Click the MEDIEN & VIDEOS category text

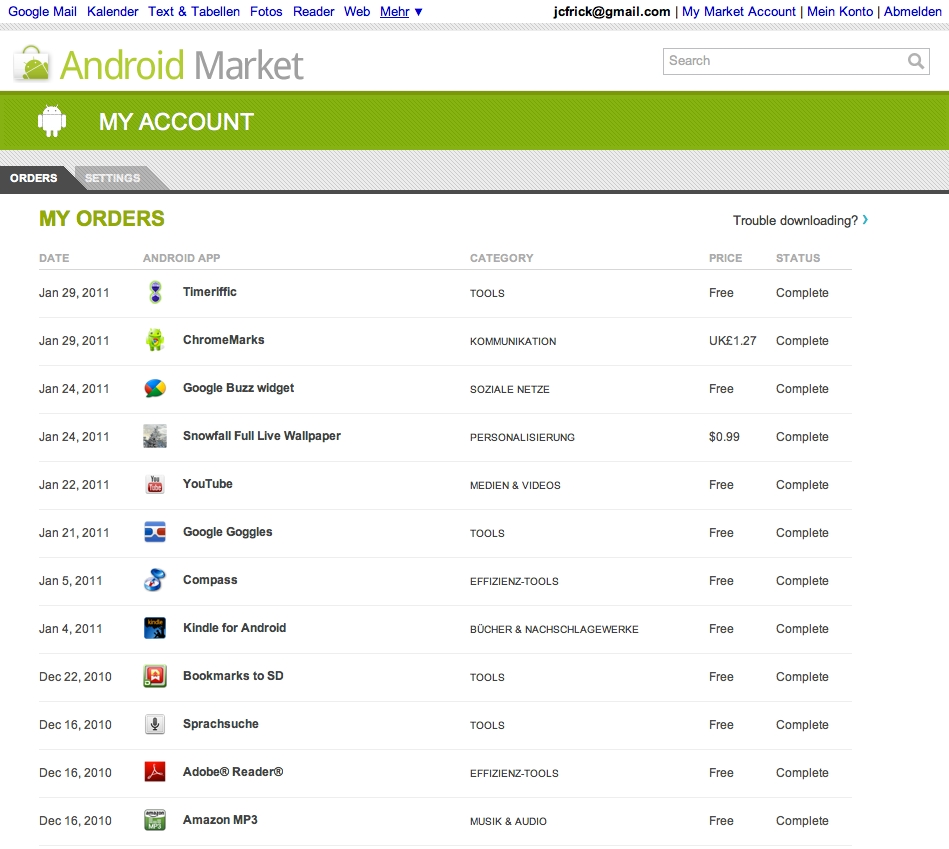(x=515, y=485)
